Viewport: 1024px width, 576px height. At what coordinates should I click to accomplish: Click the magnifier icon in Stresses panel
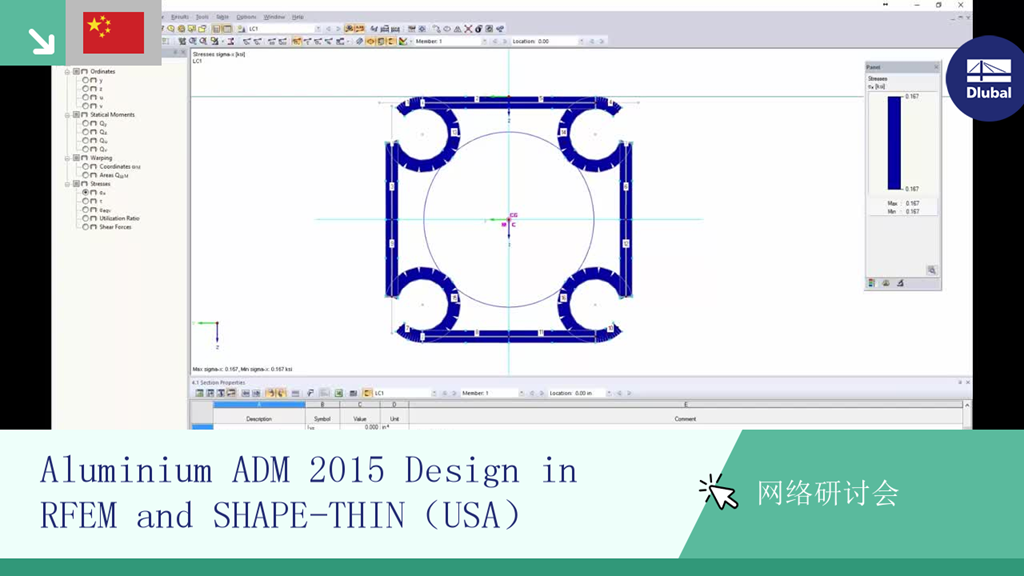click(x=932, y=270)
